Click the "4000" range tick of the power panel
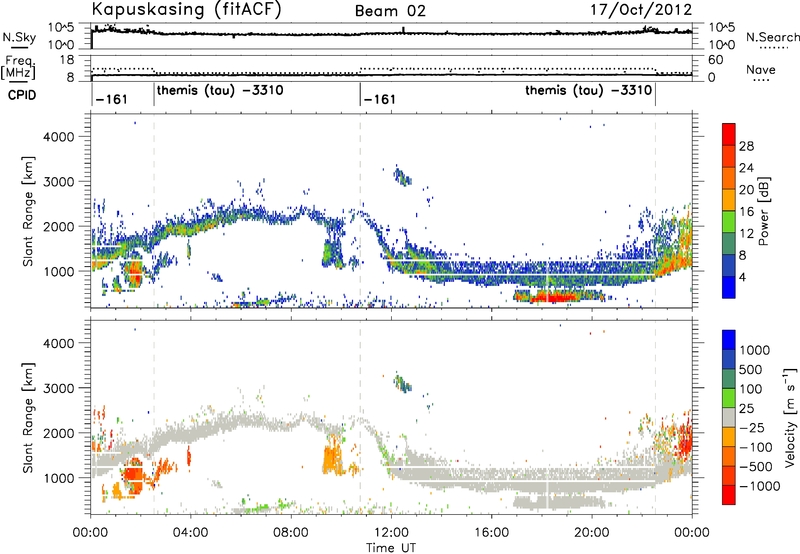Screen dimensions: 800x554 pyautogui.click(x=58, y=137)
